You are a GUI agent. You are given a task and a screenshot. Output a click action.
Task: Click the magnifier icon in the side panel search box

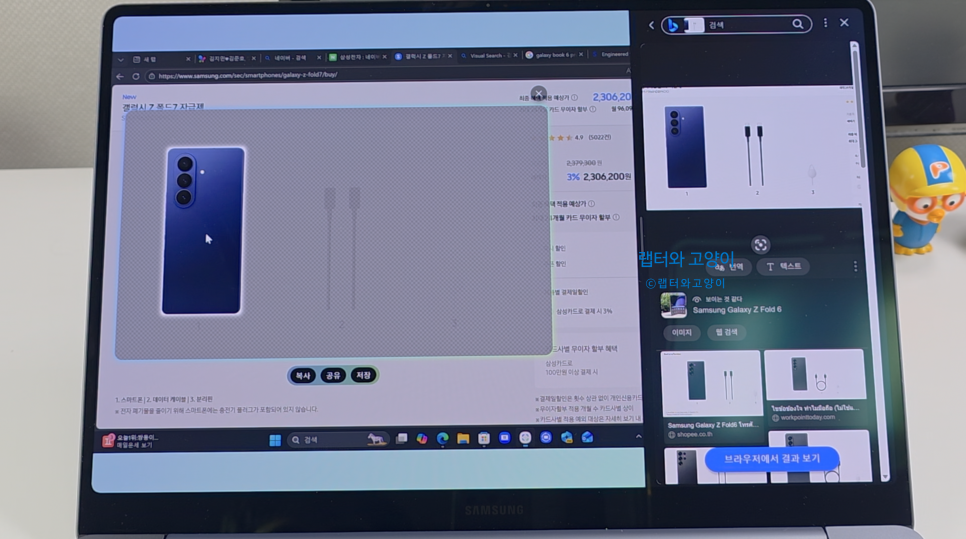click(798, 24)
